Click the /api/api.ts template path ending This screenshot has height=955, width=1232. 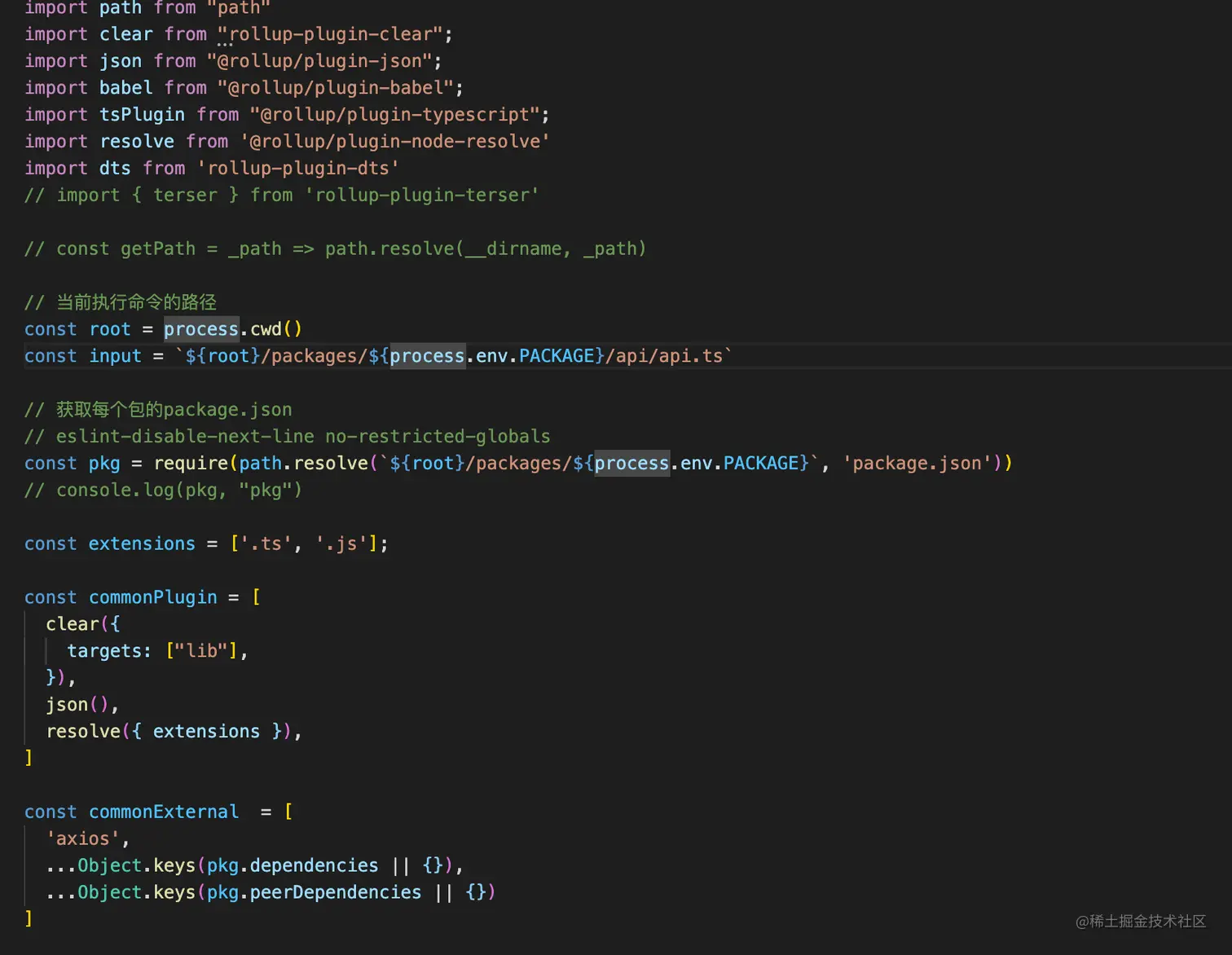click(x=664, y=356)
